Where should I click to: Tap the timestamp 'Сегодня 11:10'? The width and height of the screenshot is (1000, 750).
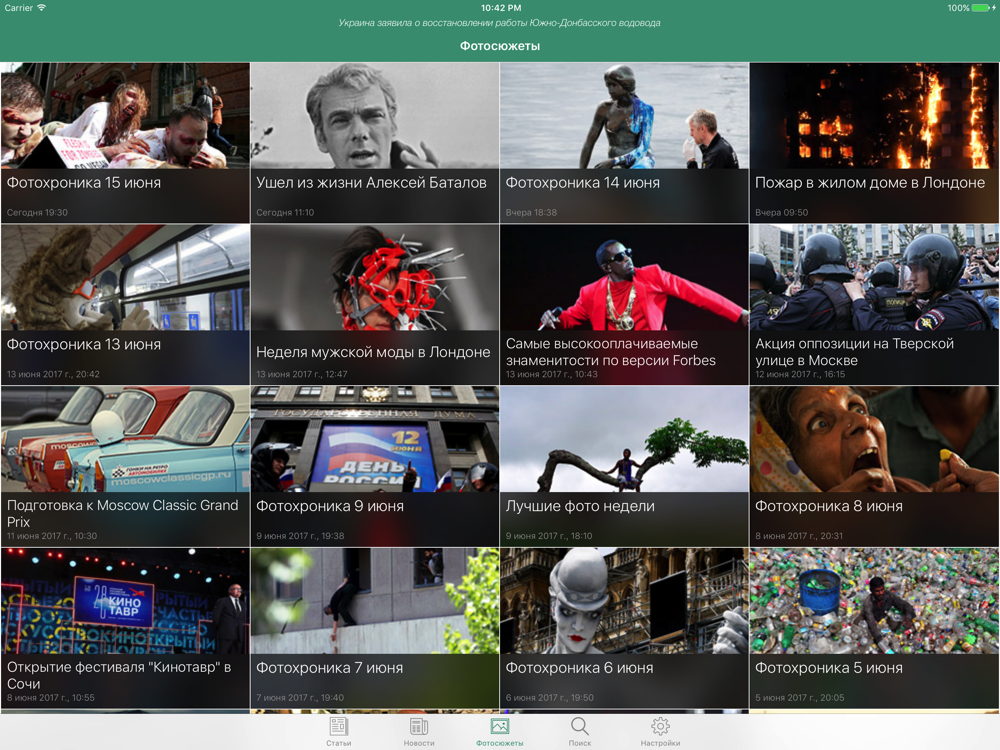285,212
